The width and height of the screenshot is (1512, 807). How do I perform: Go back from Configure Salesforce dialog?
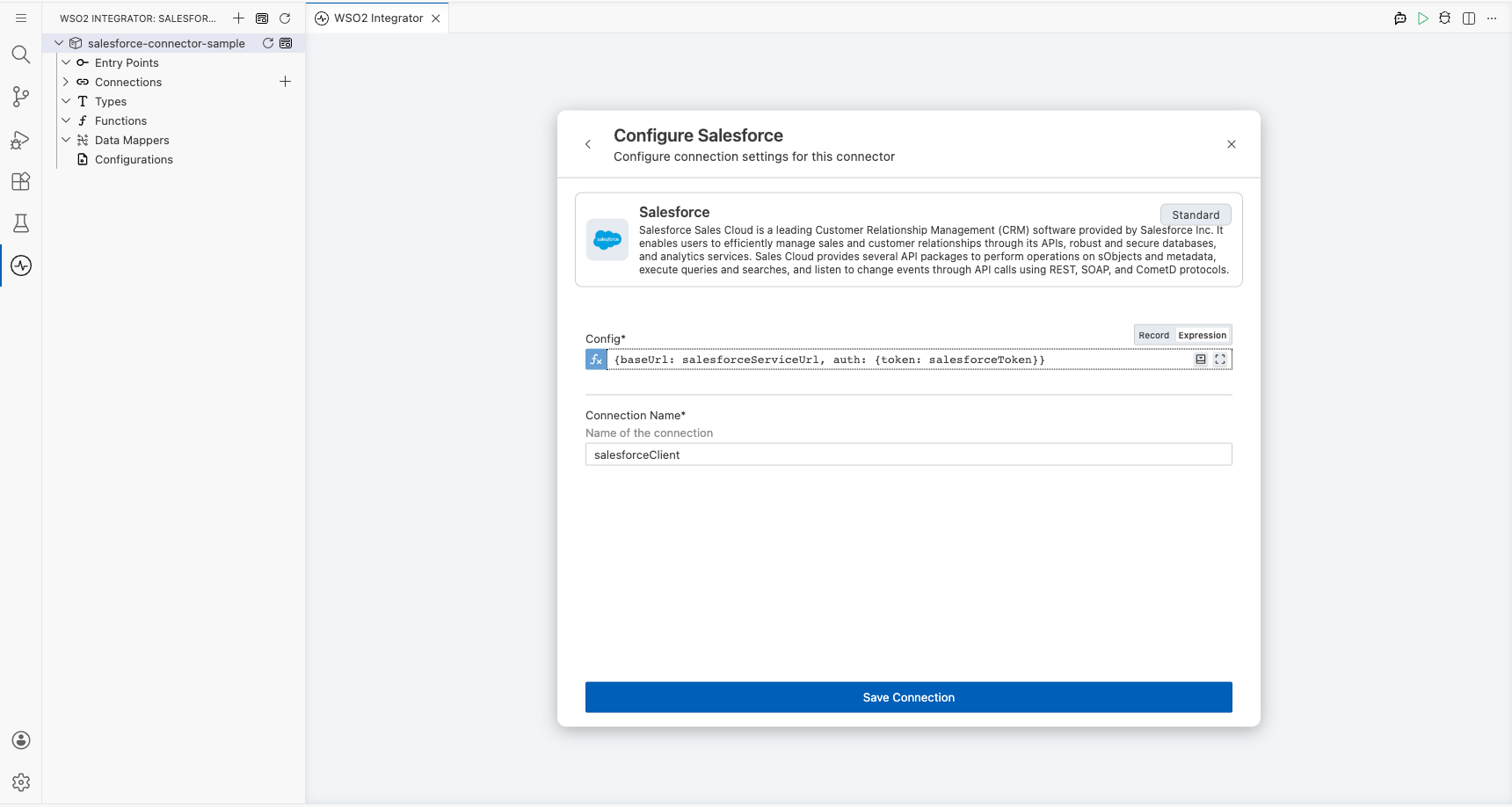[588, 144]
